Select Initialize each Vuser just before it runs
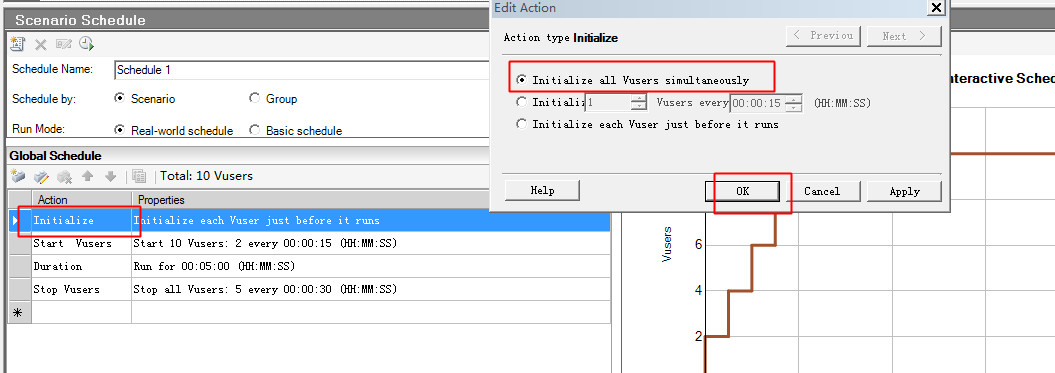Image resolution: width=1055 pixels, height=373 pixels. 521,124
